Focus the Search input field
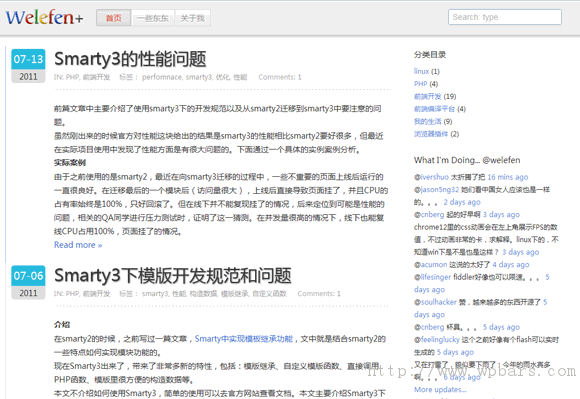The height and width of the screenshot is (399, 580). pos(505,17)
